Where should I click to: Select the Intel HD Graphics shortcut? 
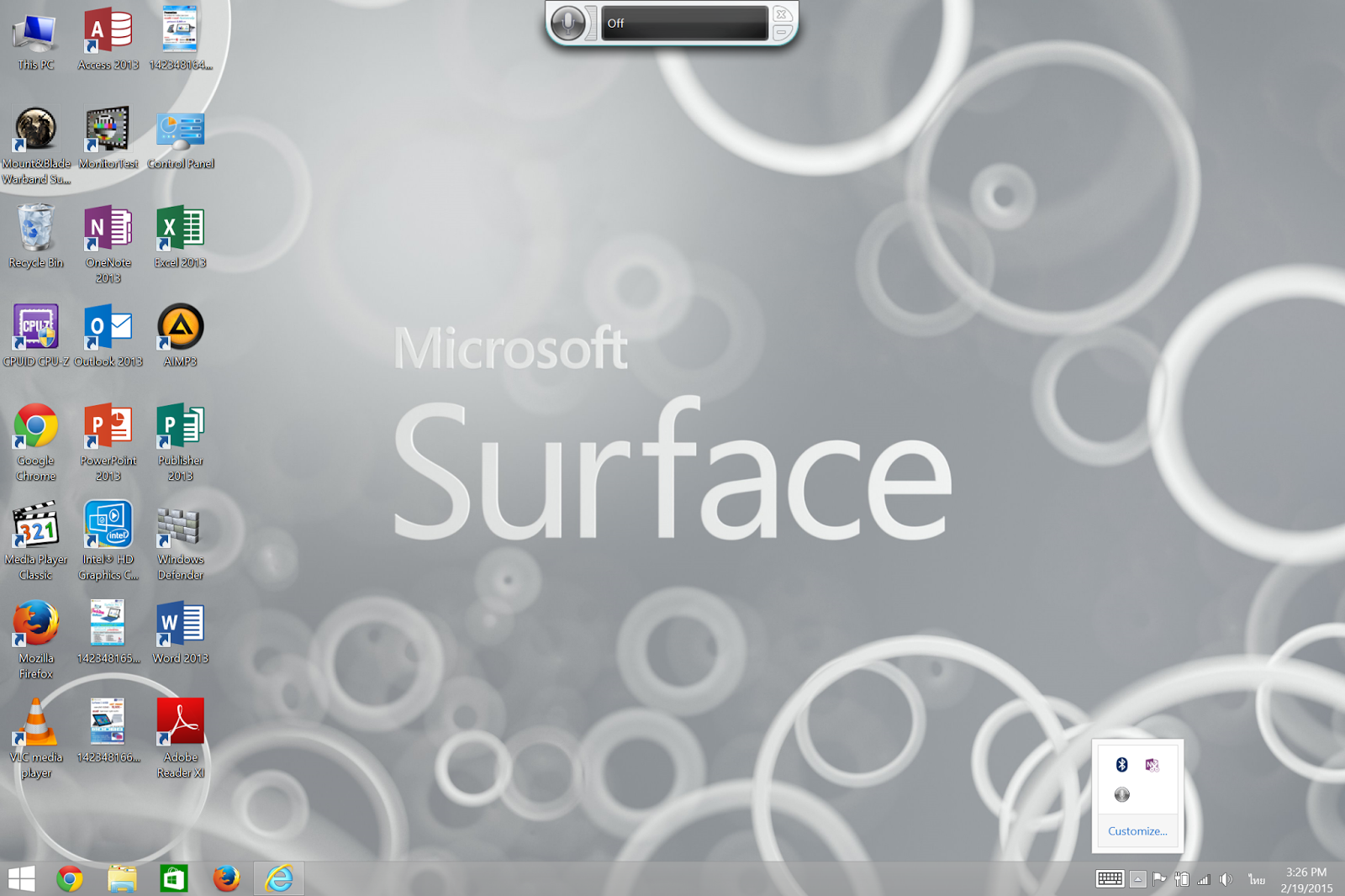click(x=108, y=542)
